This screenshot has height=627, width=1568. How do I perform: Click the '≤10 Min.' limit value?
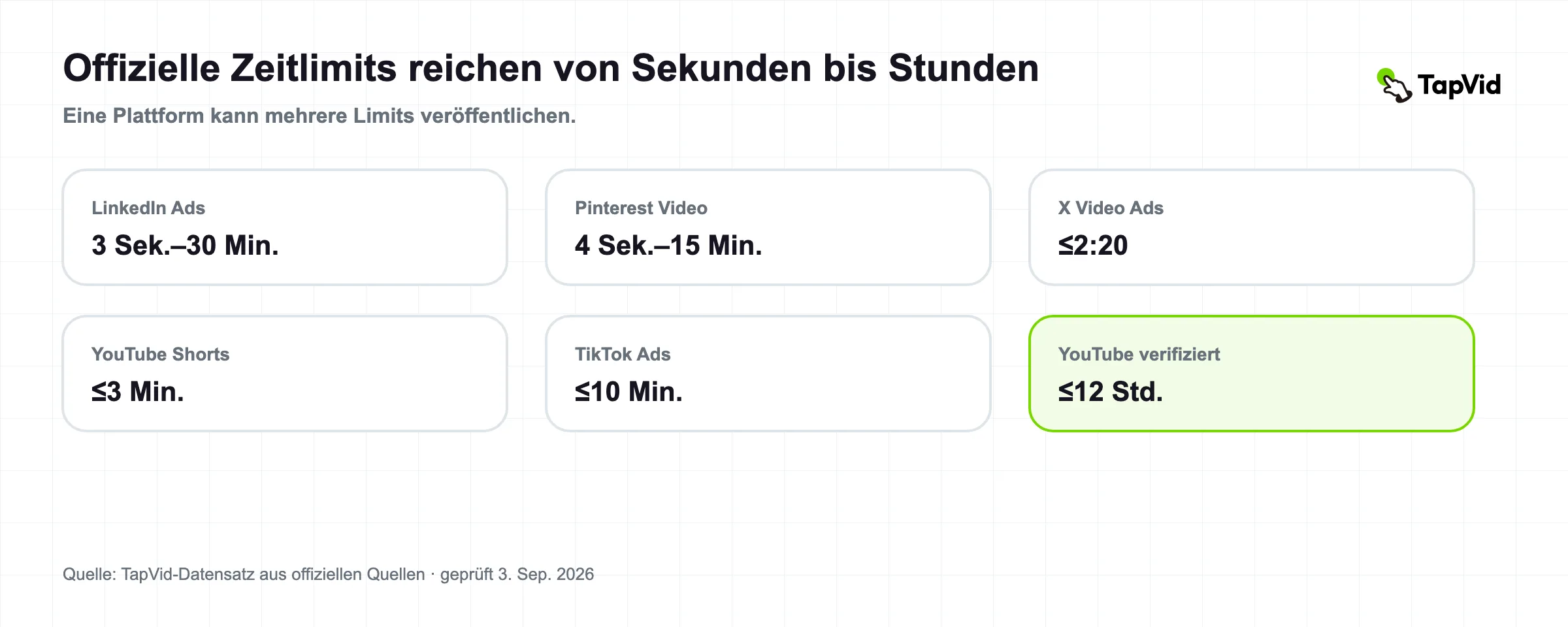coord(629,392)
